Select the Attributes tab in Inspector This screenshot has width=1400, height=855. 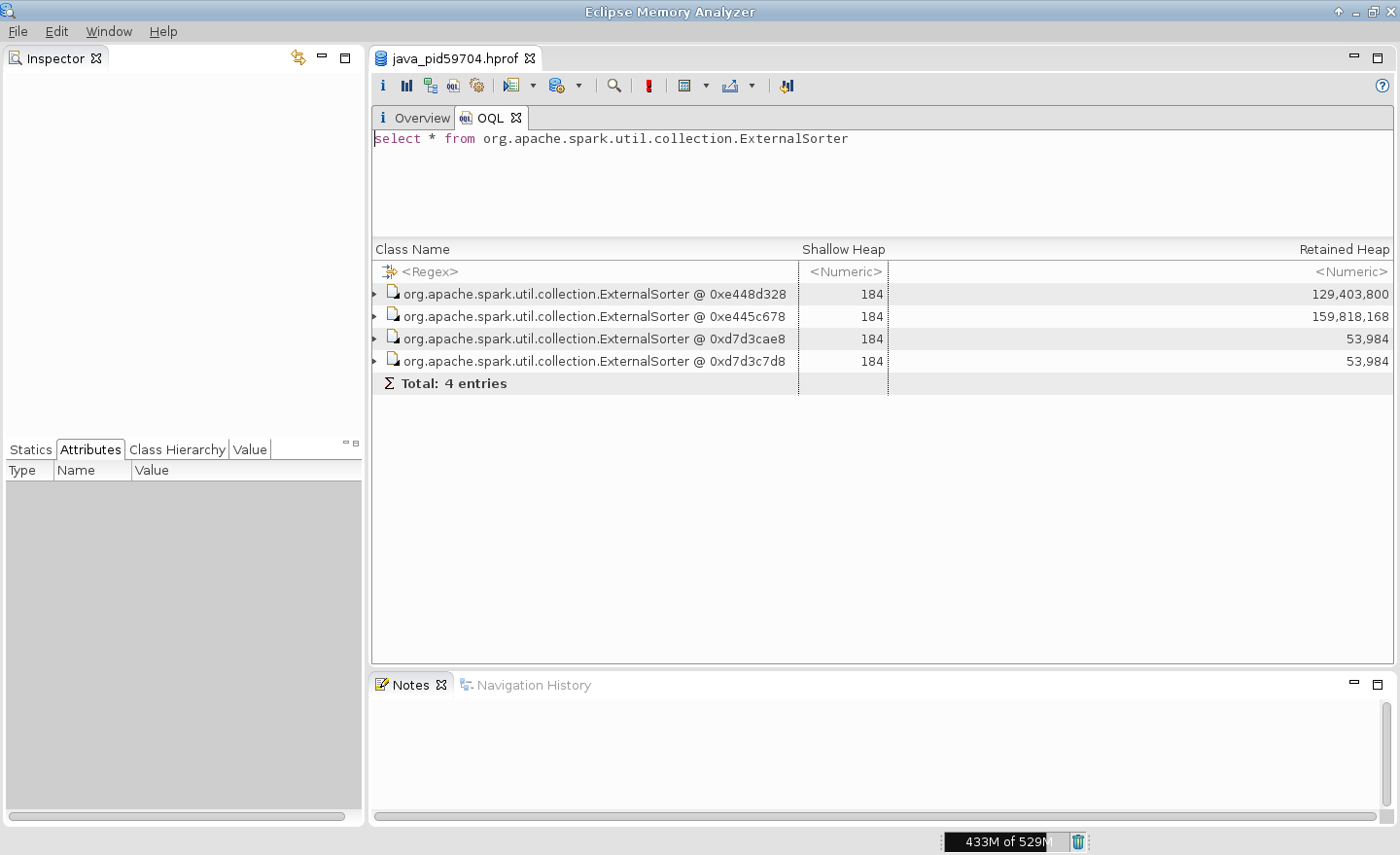(x=90, y=449)
